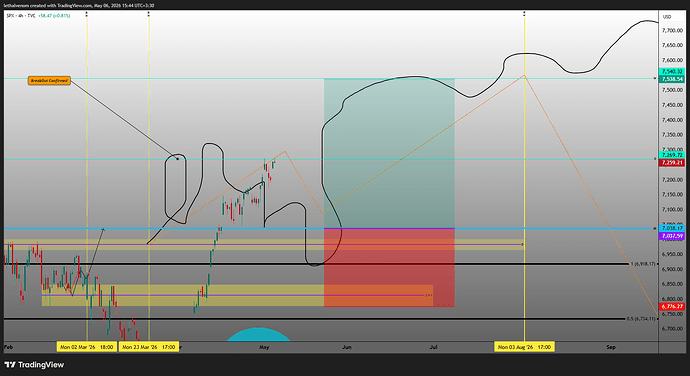
Task: Click the Feb month label on time axis
Action: coord(8,347)
